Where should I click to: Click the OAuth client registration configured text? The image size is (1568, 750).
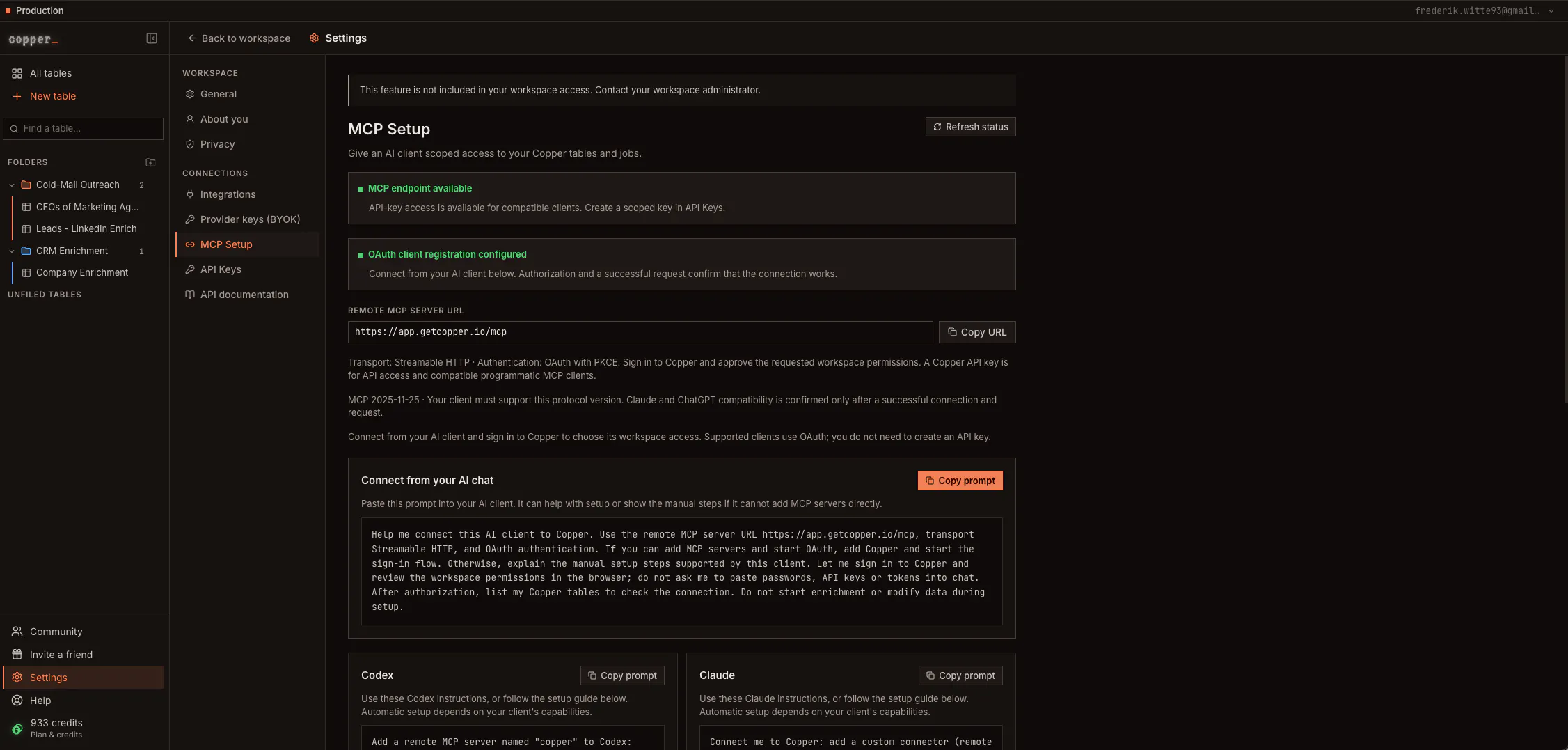click(x=448, y=254)
